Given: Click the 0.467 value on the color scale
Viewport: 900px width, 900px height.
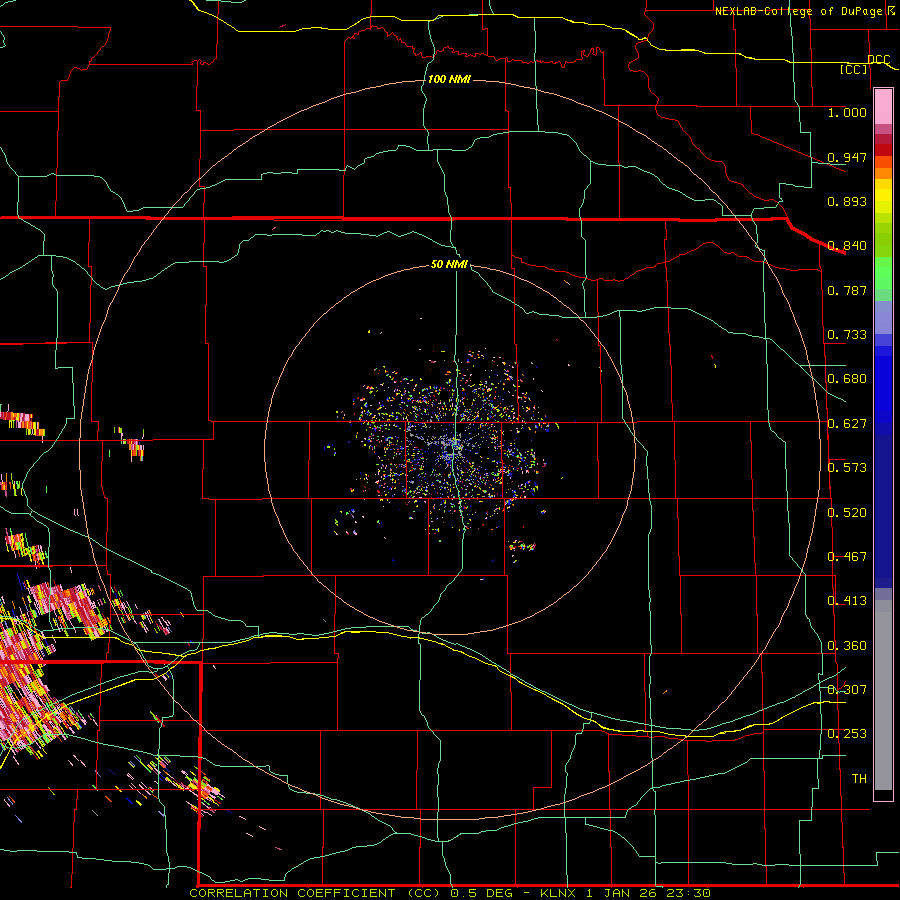Looking at the screenshot, I should (x=847, y=557).
